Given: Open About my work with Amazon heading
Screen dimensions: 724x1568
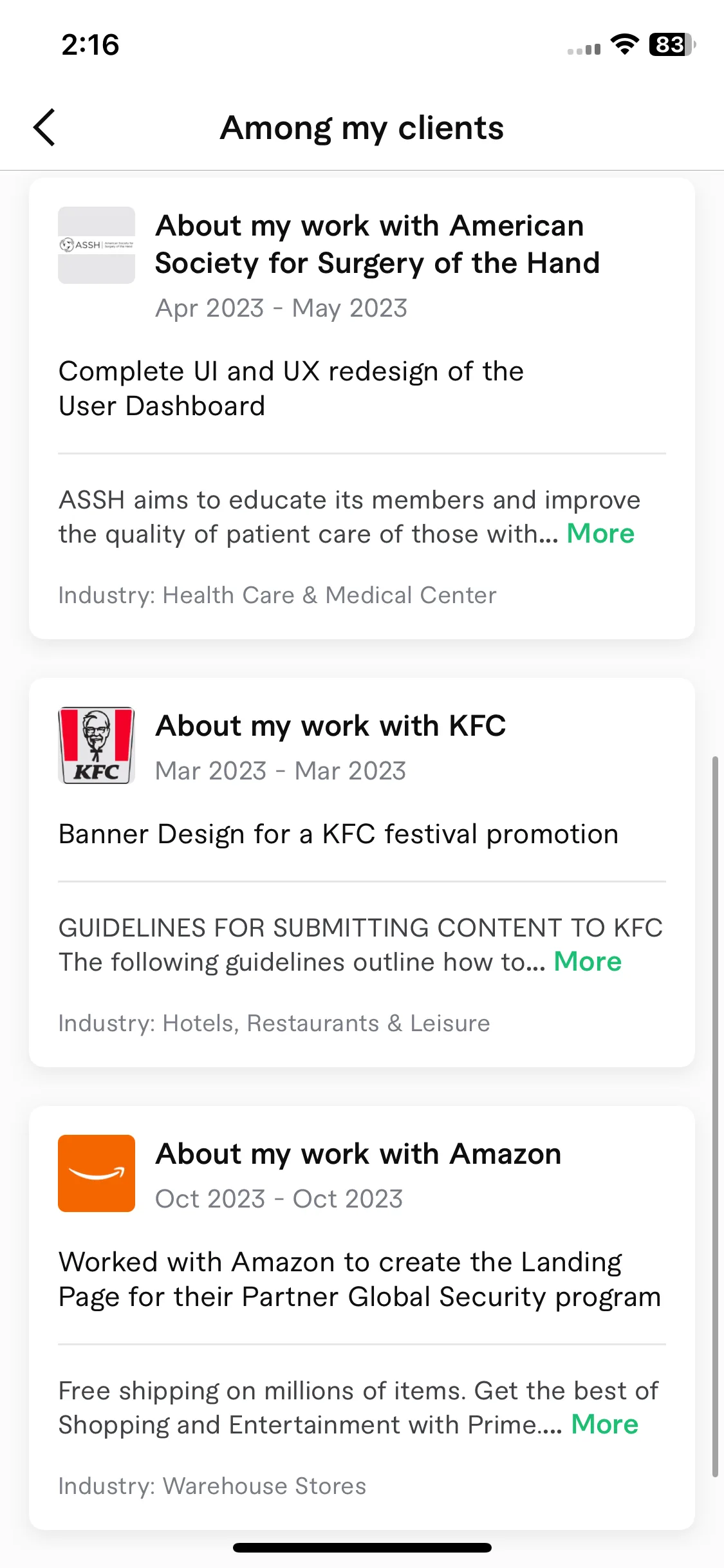Looking at the screenshot, I should coord(358,1154).
